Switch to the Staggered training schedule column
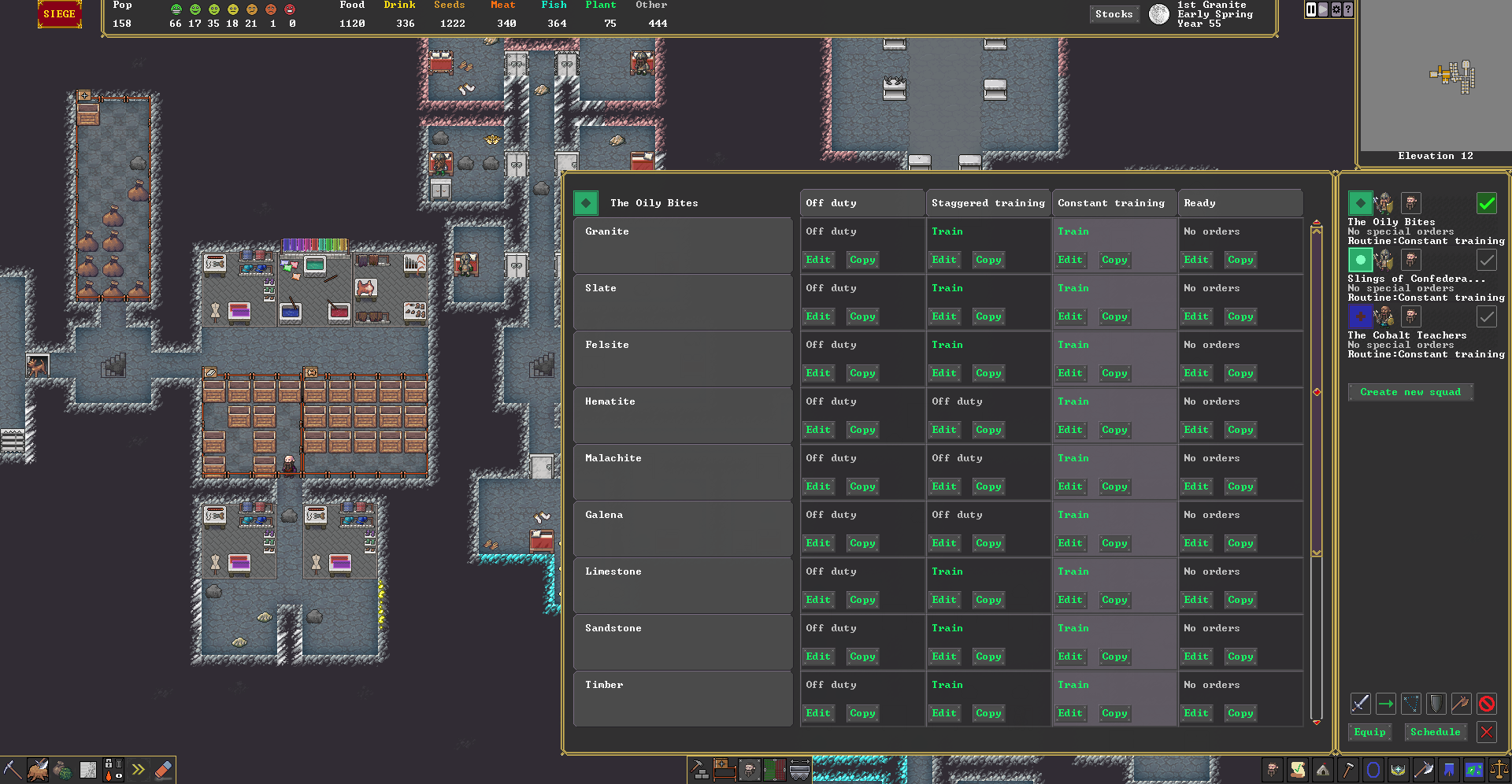 click(x=988, y=202)
